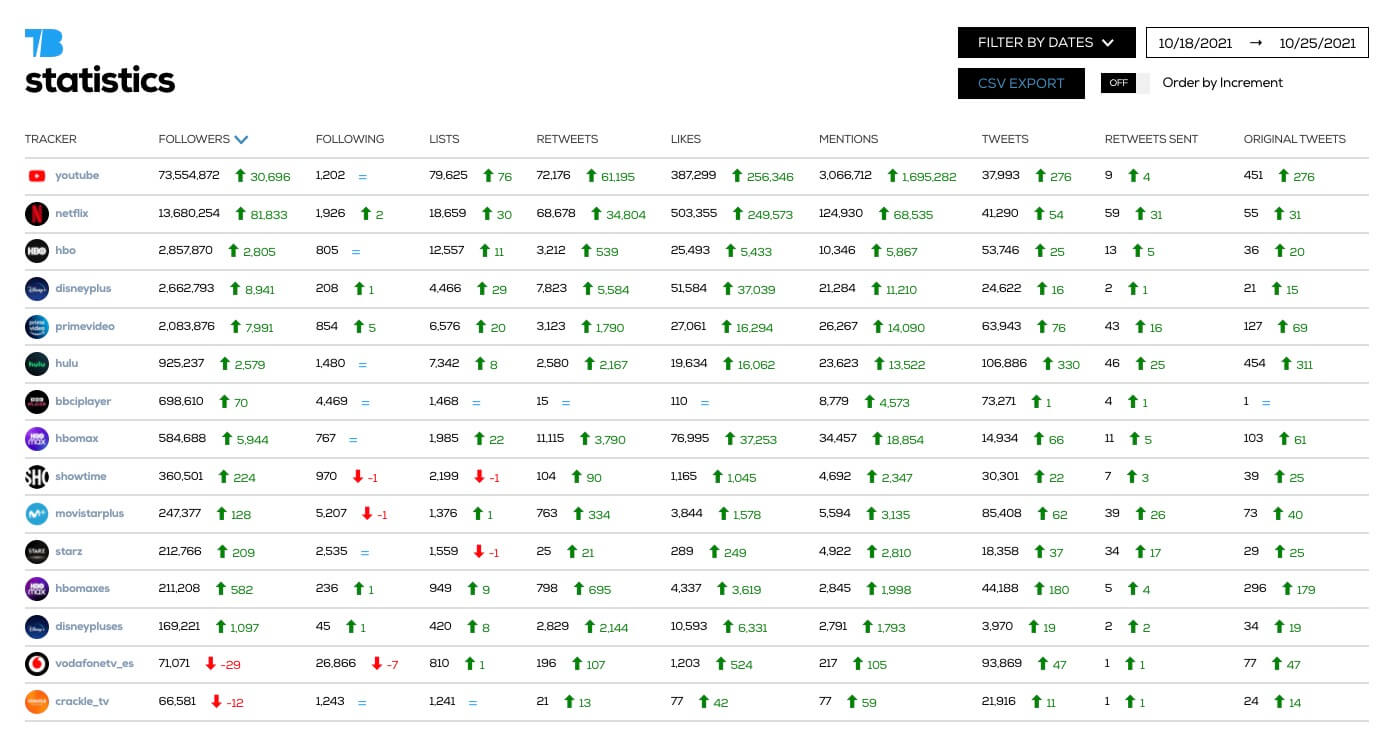This screenshot has height=750, width=1388.
Task: Click the end date 10/25/2021
Action: 1317,43
